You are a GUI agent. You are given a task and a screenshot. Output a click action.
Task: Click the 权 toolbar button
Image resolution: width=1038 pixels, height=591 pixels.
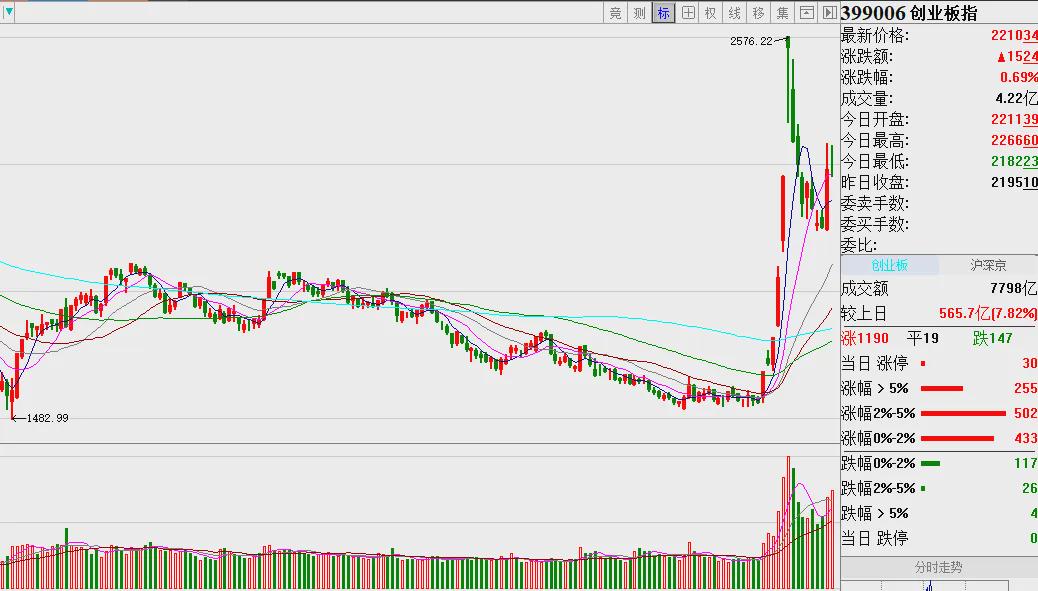tap(710, 13)
